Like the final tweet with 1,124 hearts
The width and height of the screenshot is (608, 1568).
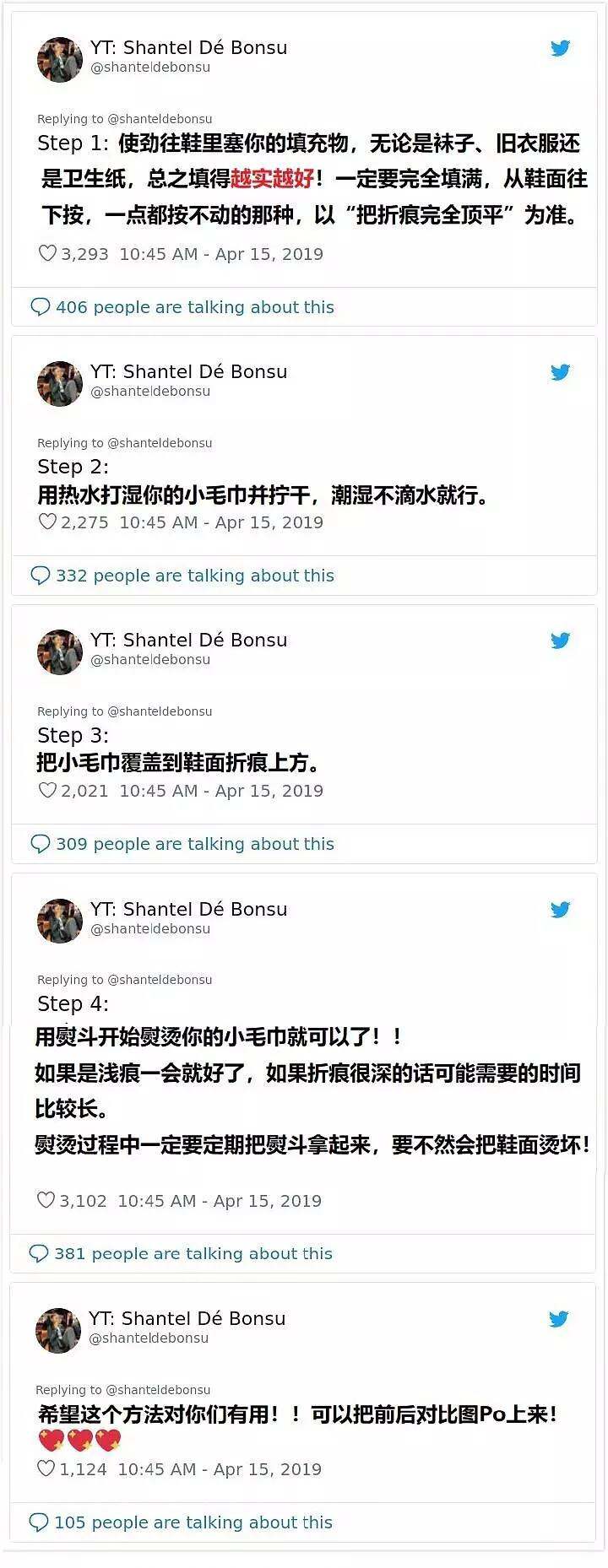coord(46,1468)
